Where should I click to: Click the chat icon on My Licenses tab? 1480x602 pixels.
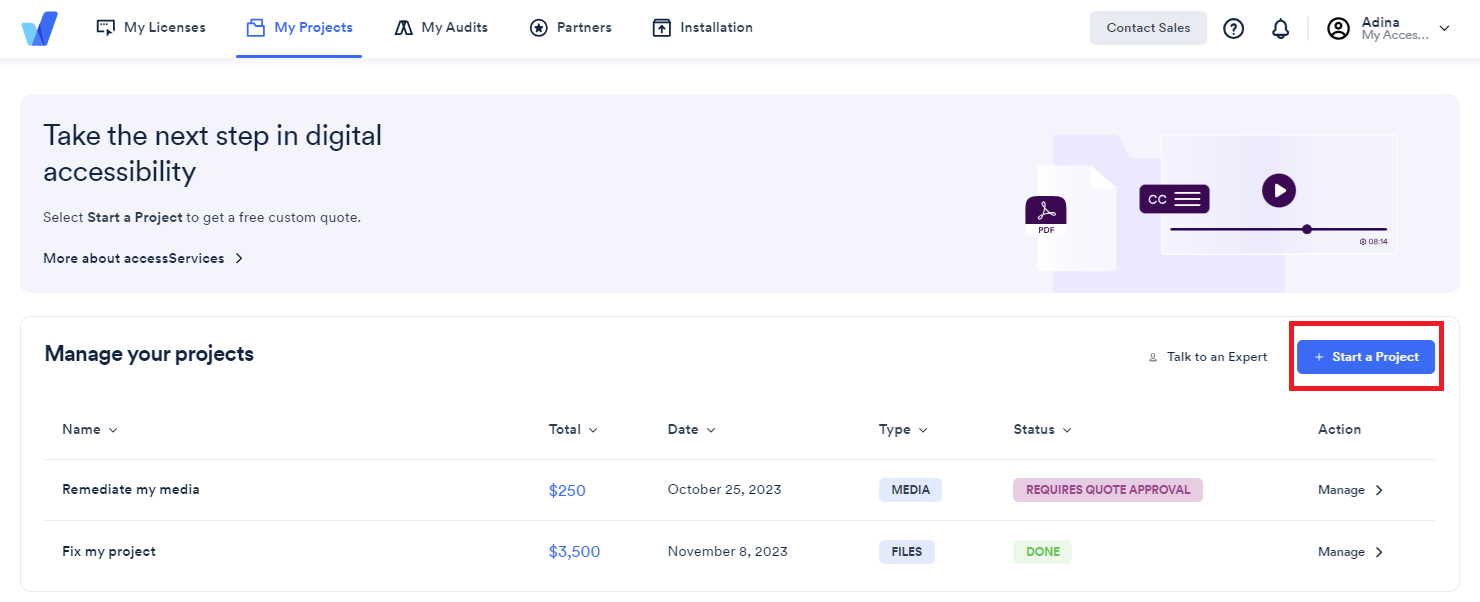click(106, 27)
